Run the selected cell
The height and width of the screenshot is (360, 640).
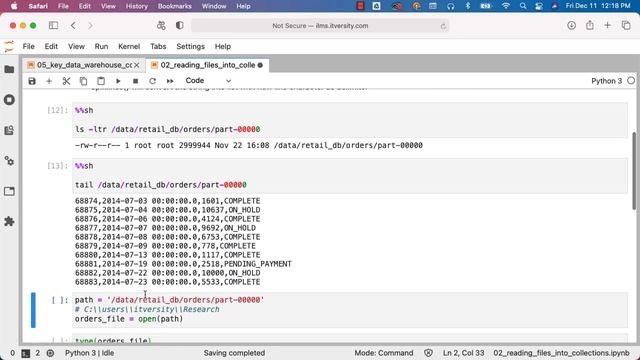[118, 81]
